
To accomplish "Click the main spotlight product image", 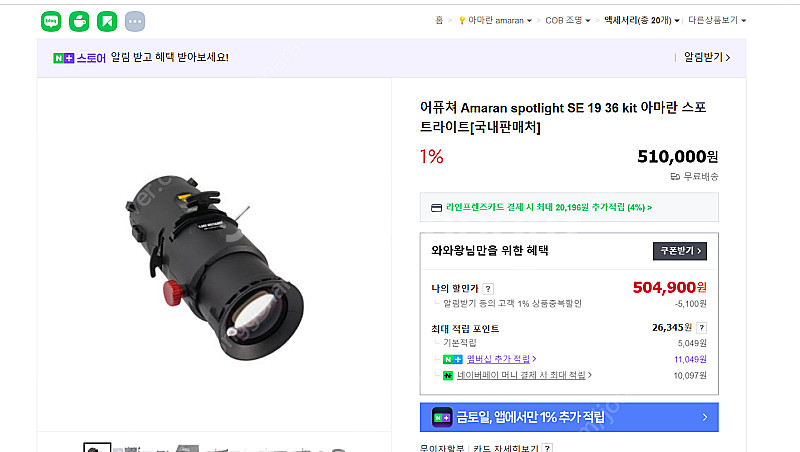I will pyautogui.click(x=214, y=269).
